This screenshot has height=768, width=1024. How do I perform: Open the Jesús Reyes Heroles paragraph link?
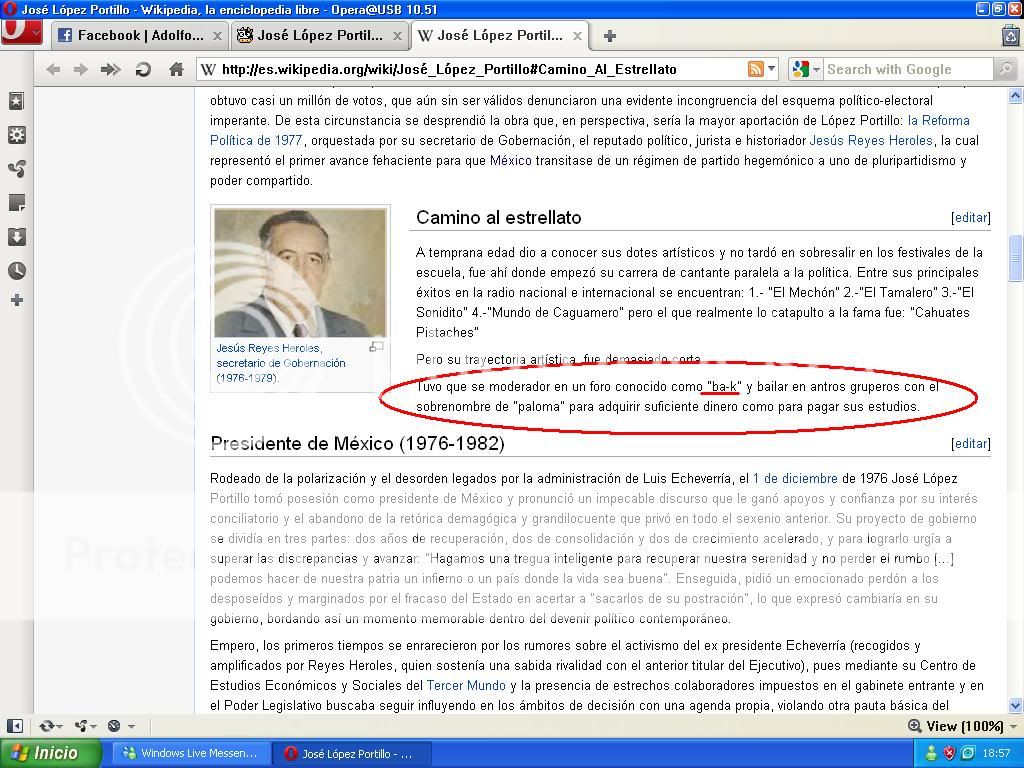point(871,140)
